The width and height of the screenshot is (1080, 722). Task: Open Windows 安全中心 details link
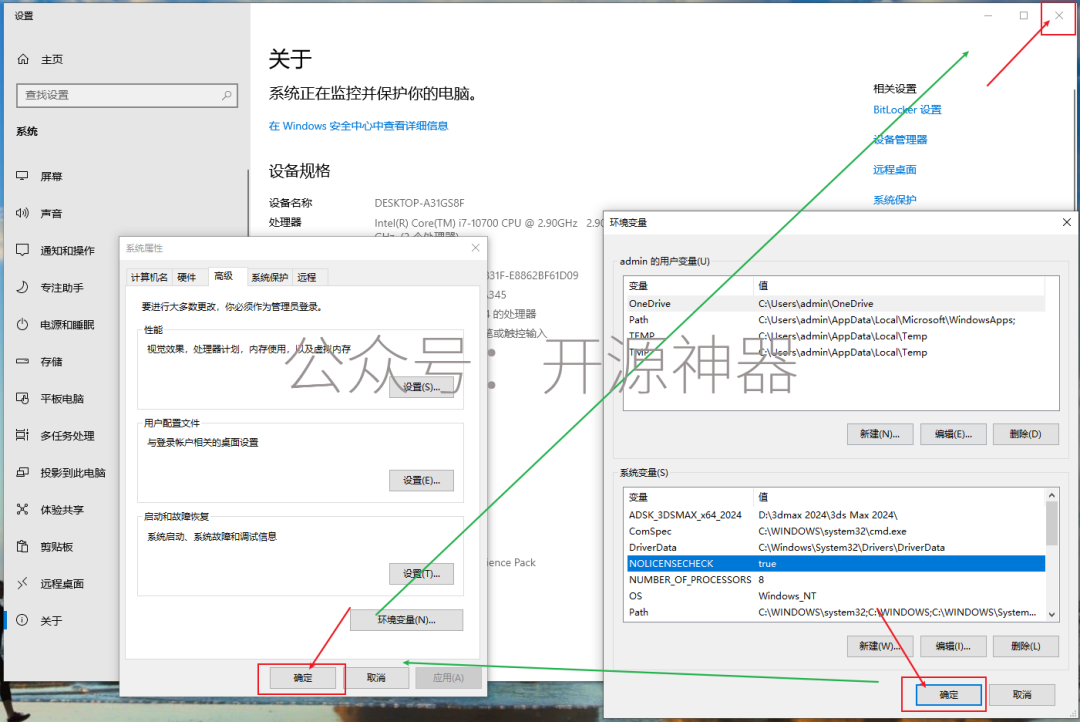coord(358,125)
